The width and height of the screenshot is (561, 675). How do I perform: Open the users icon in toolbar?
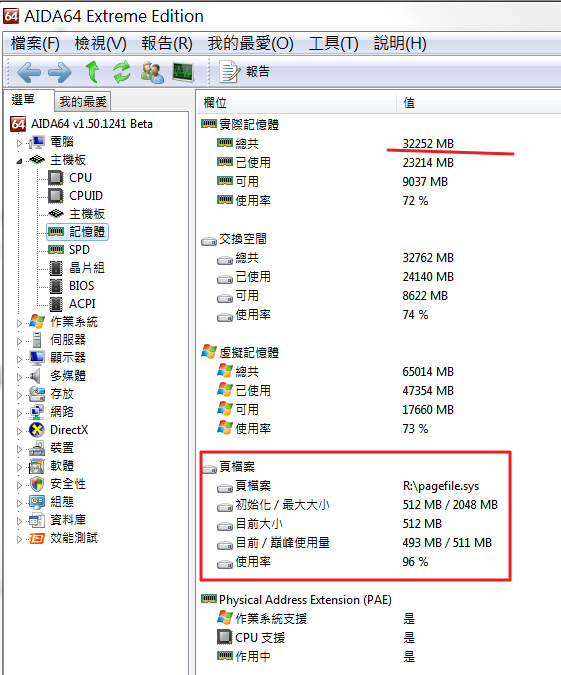[x=152, y=72]
